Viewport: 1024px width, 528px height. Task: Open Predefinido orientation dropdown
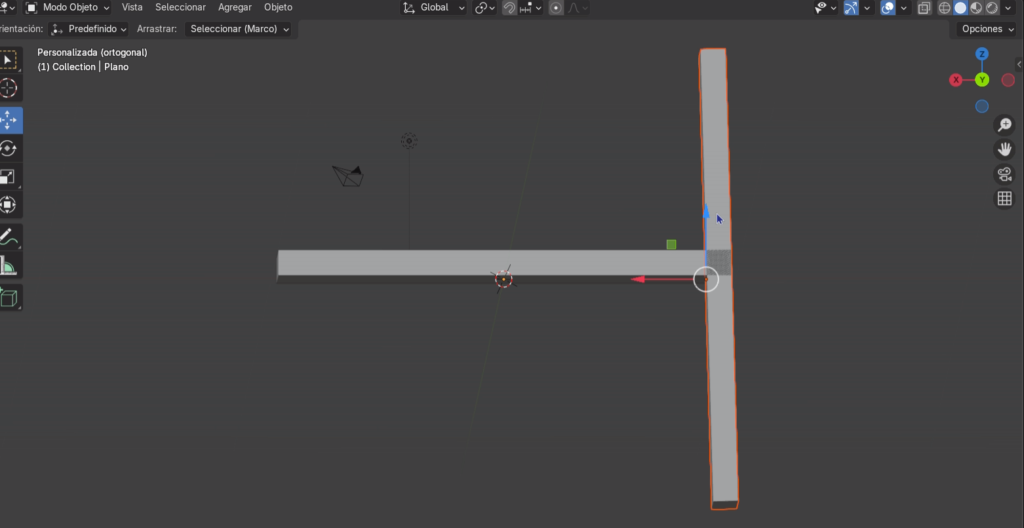point(89,29)
